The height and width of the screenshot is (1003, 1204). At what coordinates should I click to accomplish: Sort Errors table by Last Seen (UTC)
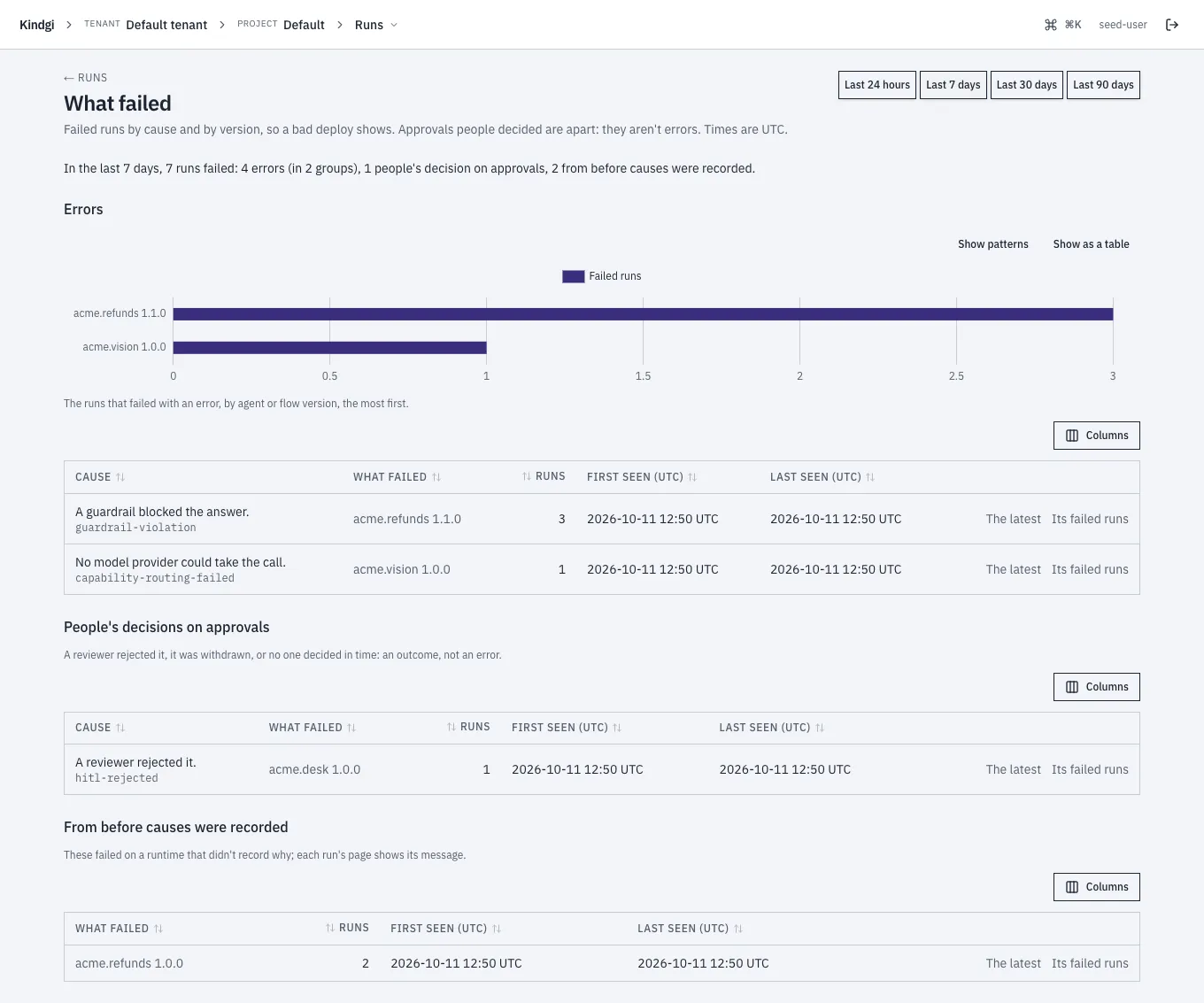pyautogui.click(x=822, y=477)
